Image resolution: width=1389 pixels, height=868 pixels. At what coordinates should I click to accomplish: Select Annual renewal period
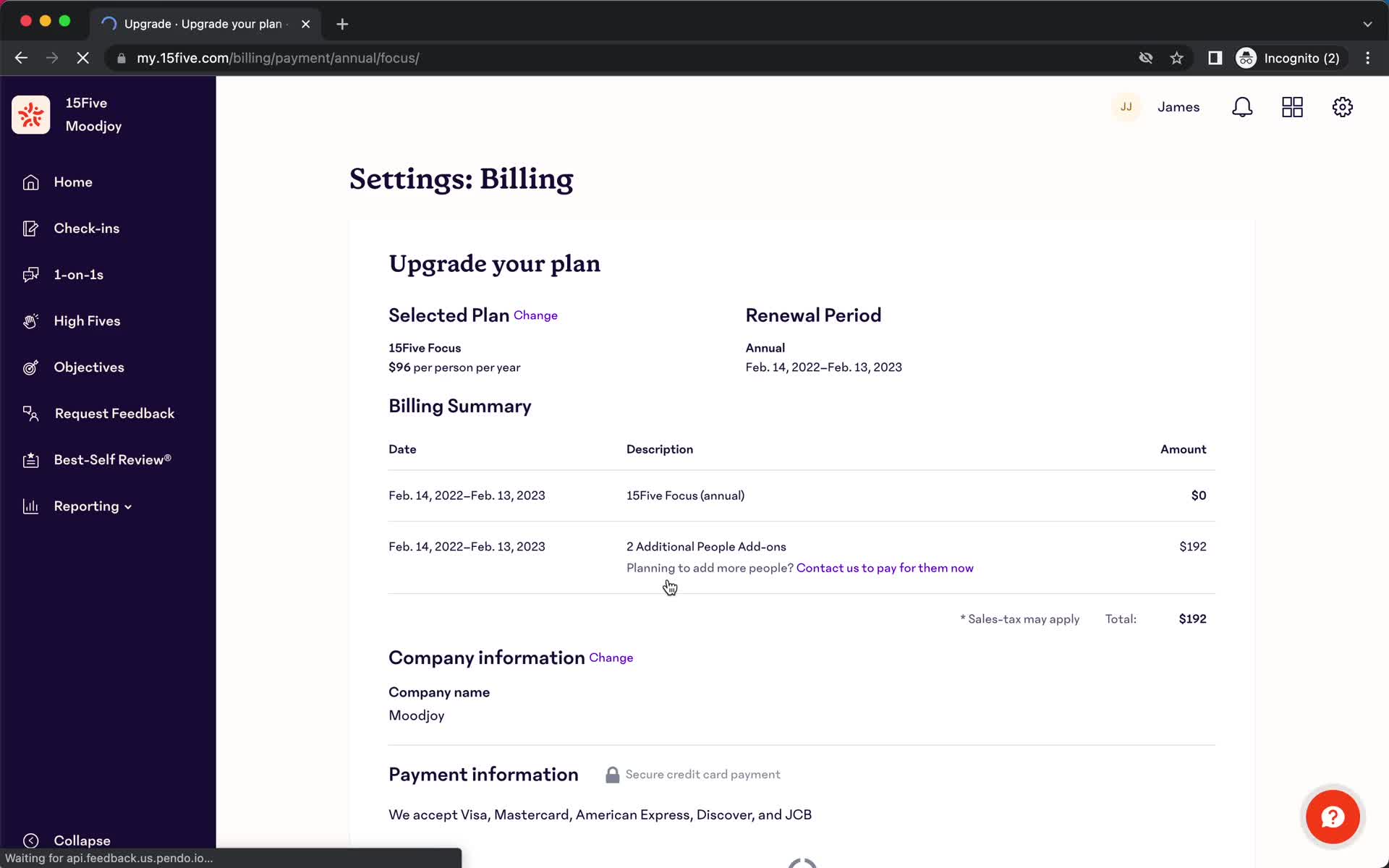[765, 347]
